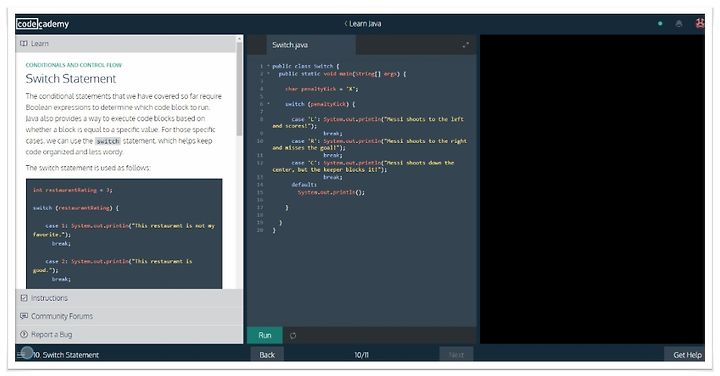This screenshot has width=720, height=376.
Task: Click 'The switch statement is used as follows:' text
Action: click(x=88, y=168)
